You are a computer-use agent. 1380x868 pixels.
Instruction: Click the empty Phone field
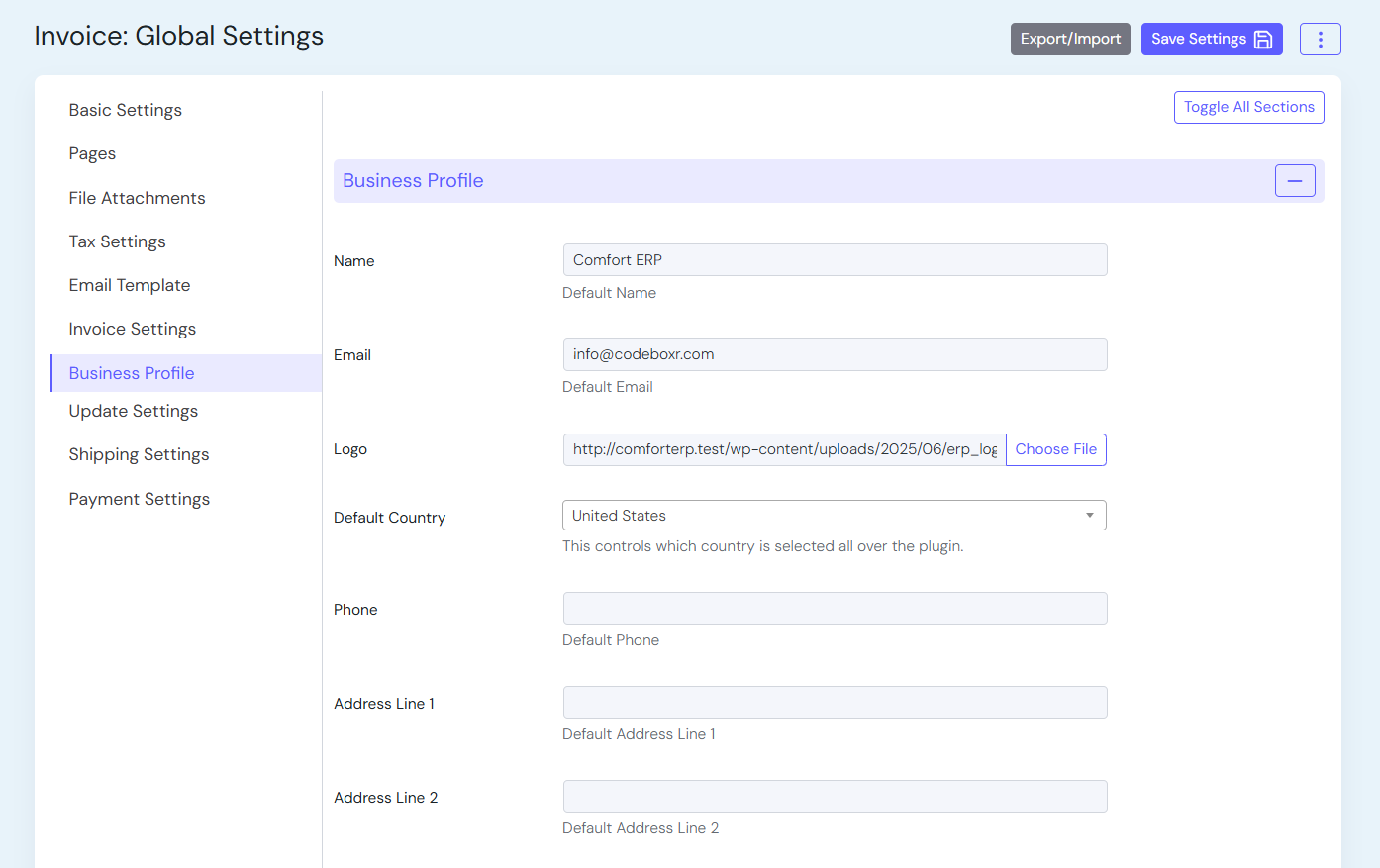(x=834, y=609)
